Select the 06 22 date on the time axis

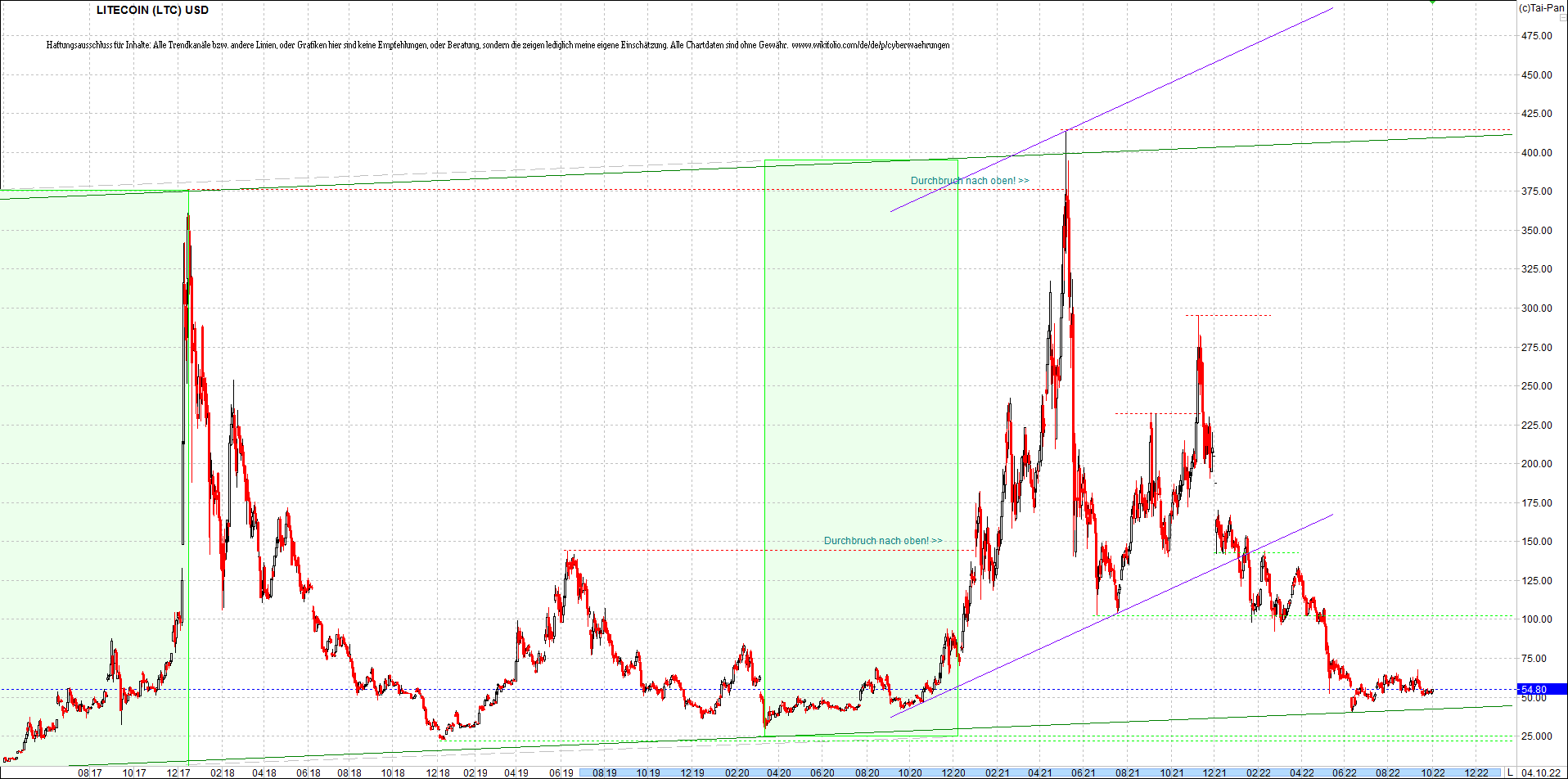pos(1345,772)
